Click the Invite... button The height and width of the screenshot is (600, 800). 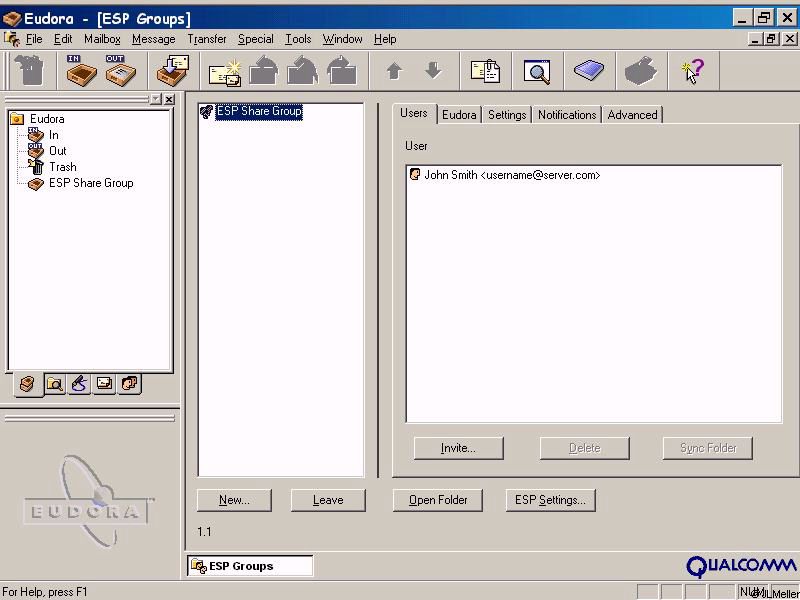coord(458,448)
